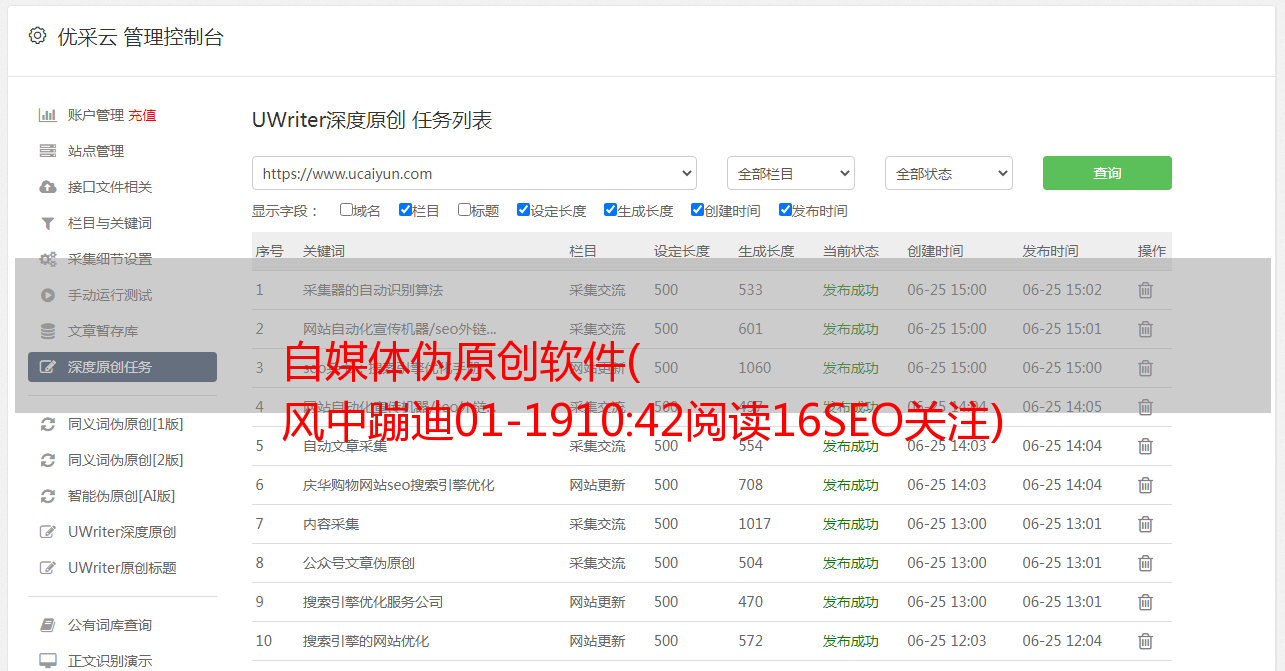This screenshot has height=671, width=1285.
Task: Open 站点管理 menu item
Action: [x=96, y=151]
